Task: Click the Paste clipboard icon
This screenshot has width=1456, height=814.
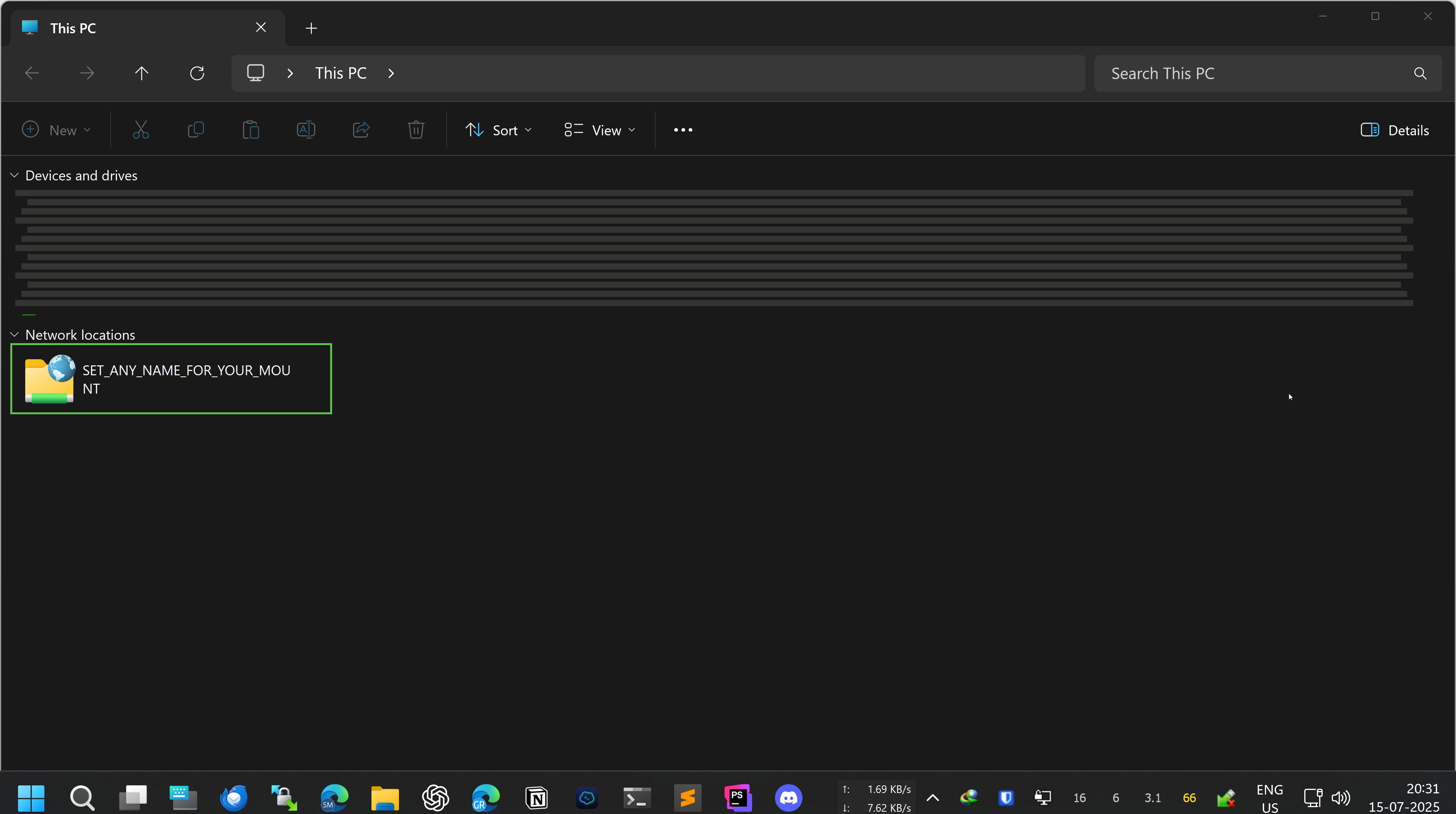Action: 251,130
